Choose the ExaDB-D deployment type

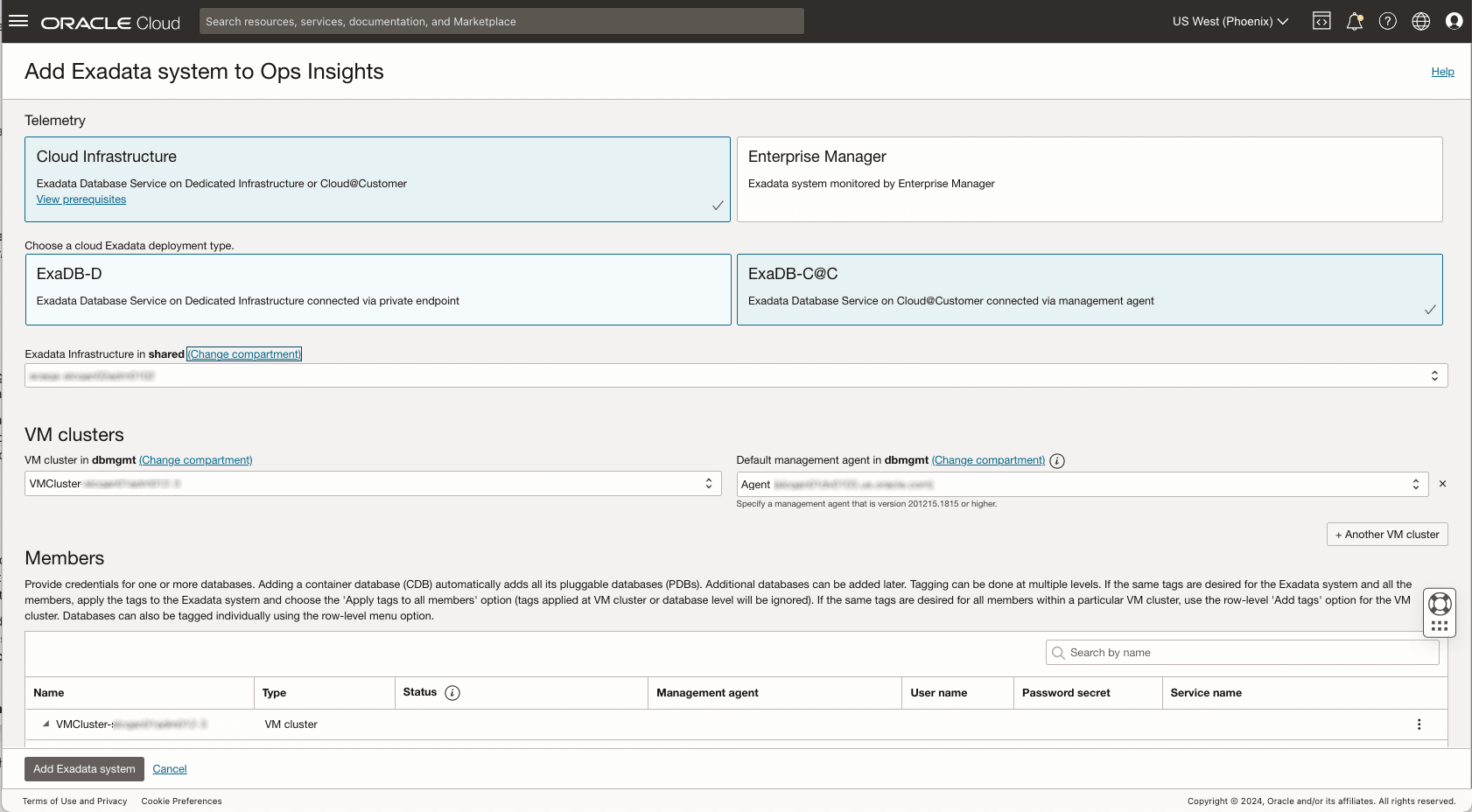click(377, 290)
